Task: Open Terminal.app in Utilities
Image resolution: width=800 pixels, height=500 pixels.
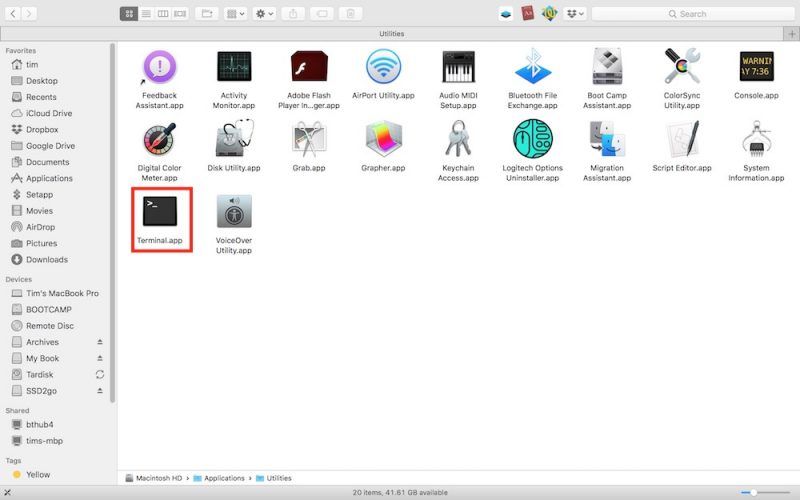Action: tap(160, 211)
